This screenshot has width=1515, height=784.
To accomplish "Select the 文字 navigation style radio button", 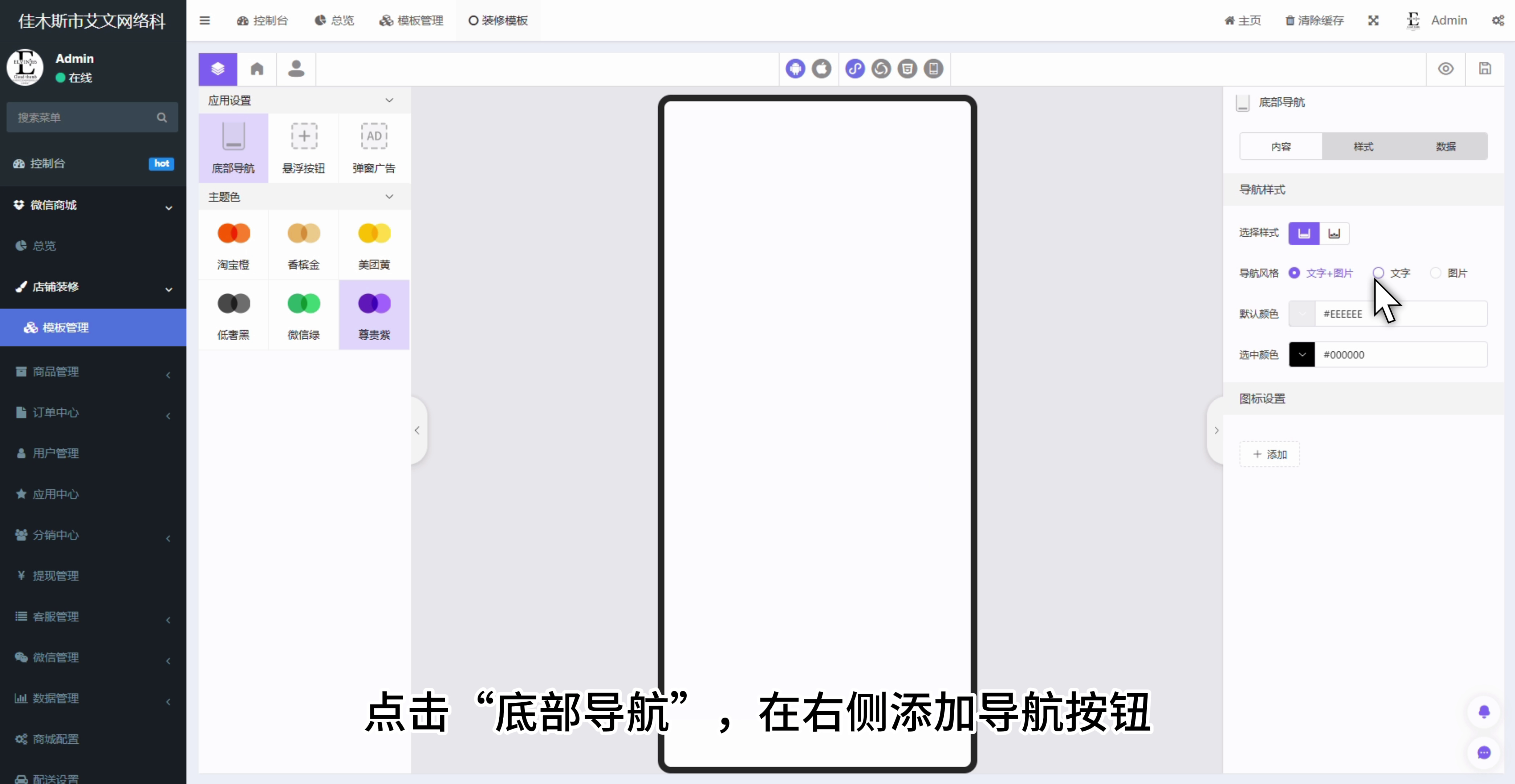I will 1379,273.
